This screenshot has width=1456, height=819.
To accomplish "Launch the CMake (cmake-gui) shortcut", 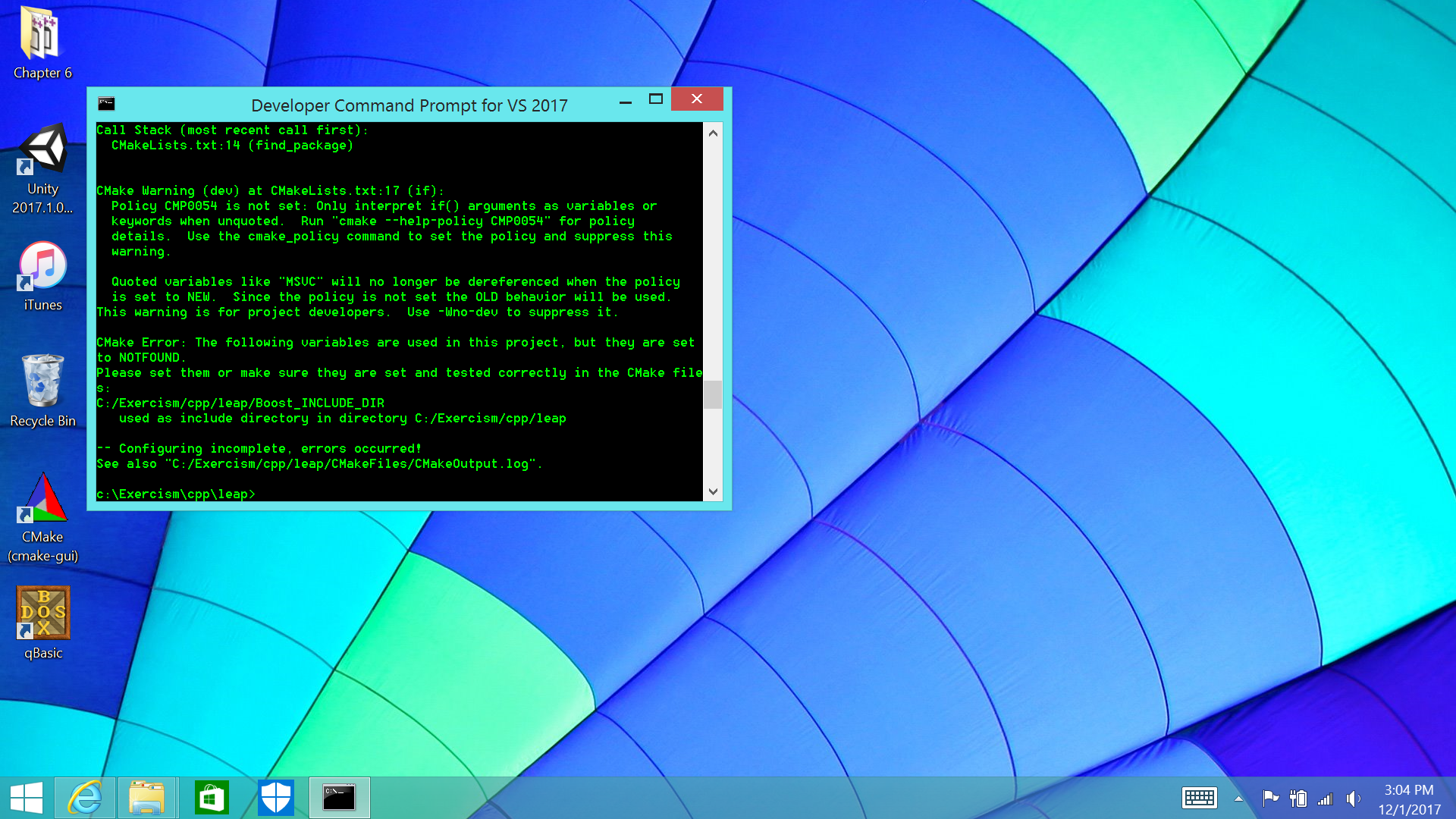I will coord(42,499).
